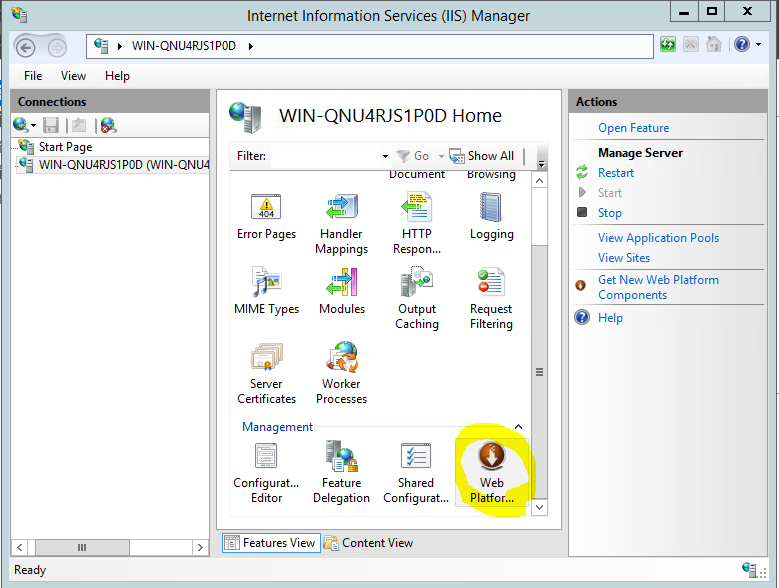The image size is (779, 588).
Task: Open the File menu
Action: tap(33, 76)
